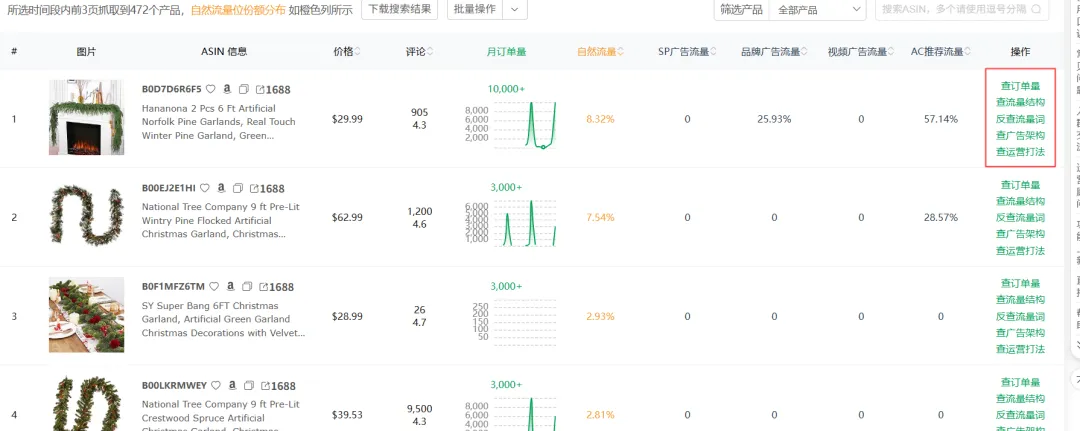Open 查流量结构 for second product
1080x431 pixels.
click(x=1020, y=201)
